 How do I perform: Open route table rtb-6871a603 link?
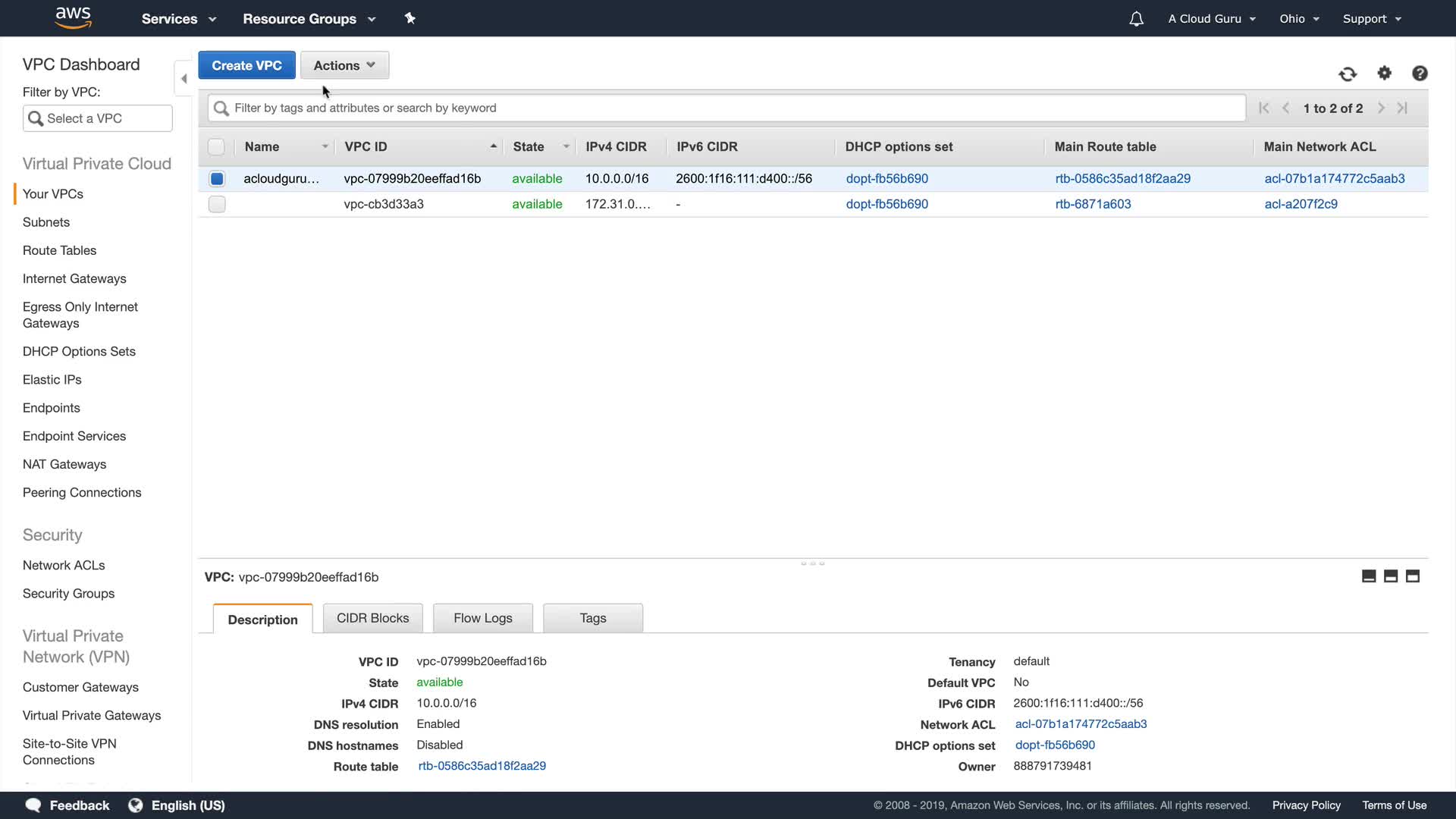(x=1093, y=204)
